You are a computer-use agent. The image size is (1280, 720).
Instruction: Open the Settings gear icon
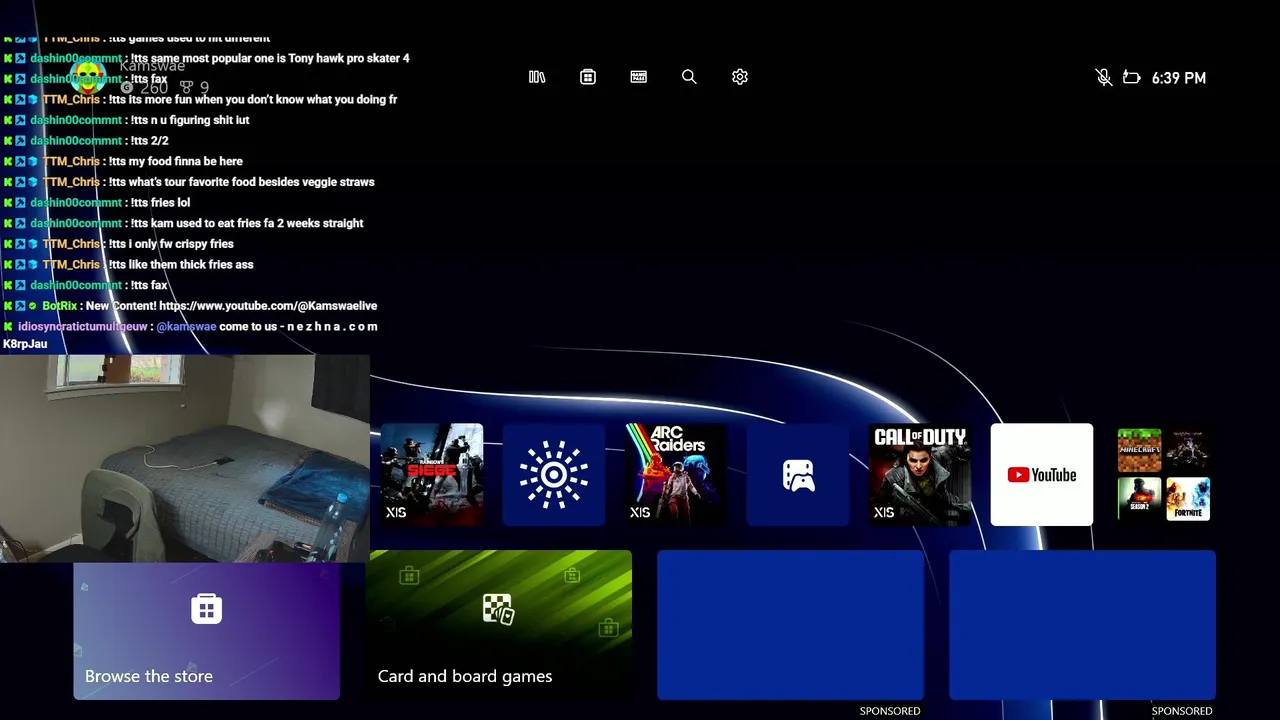tap(740, 77)
